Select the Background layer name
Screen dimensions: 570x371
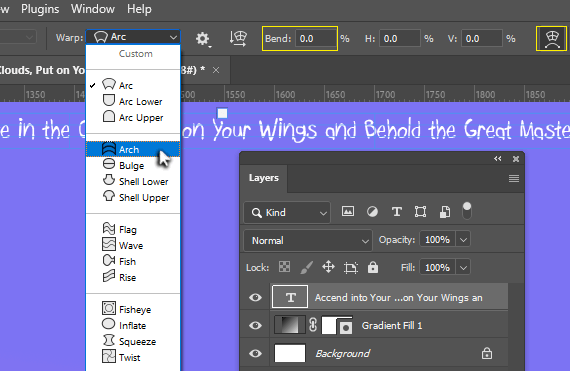(x=342, y=353)
